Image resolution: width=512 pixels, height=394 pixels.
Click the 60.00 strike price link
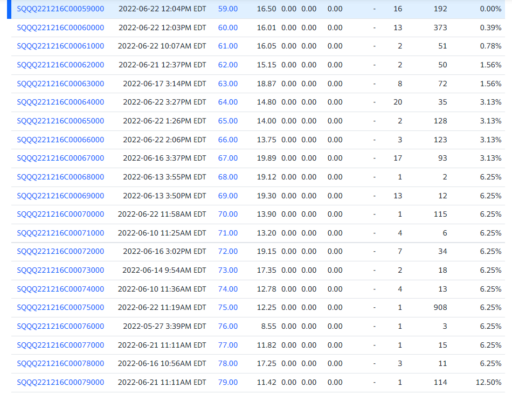[x=228, y=28]
